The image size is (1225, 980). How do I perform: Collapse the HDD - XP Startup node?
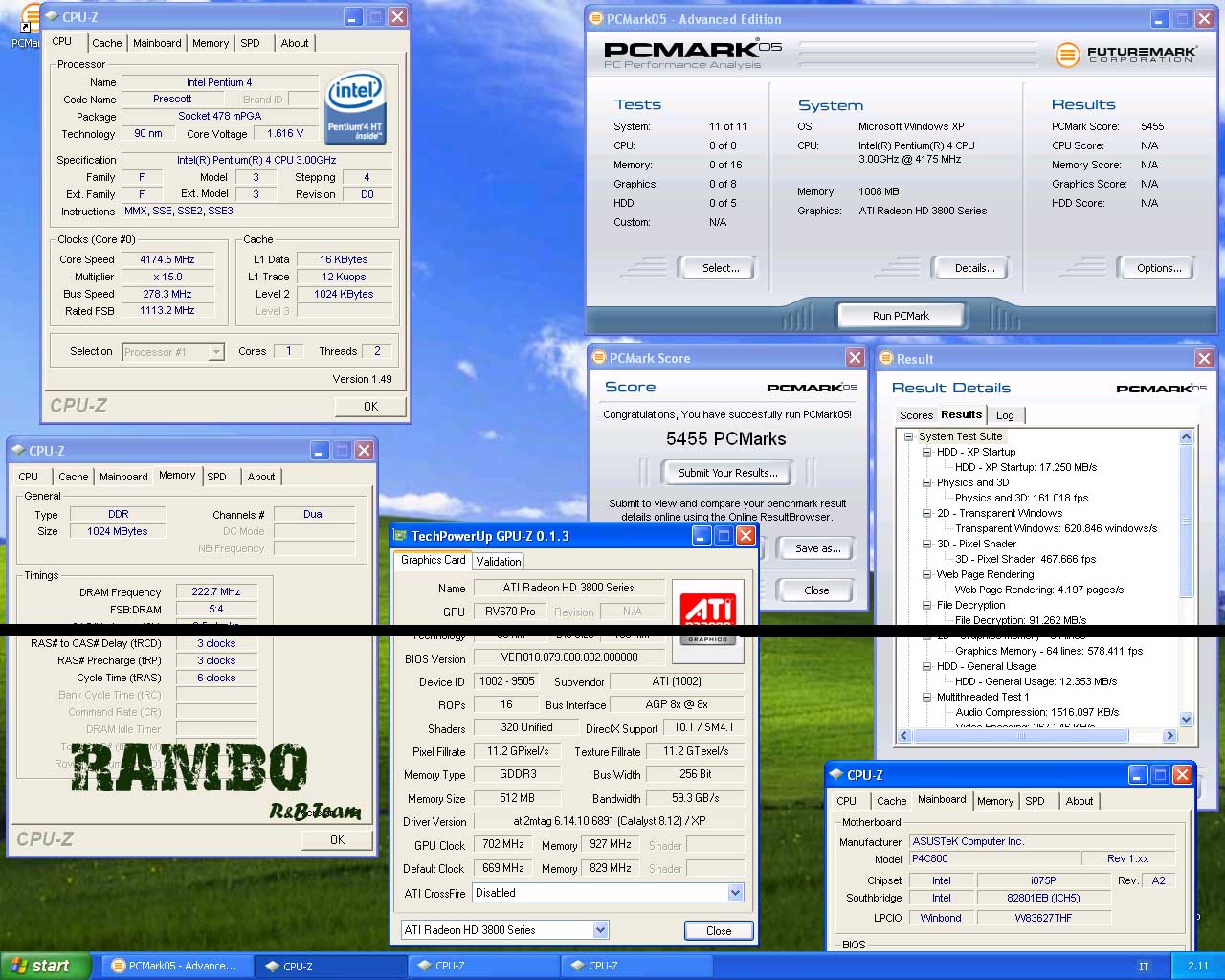(x=926, y=452)
